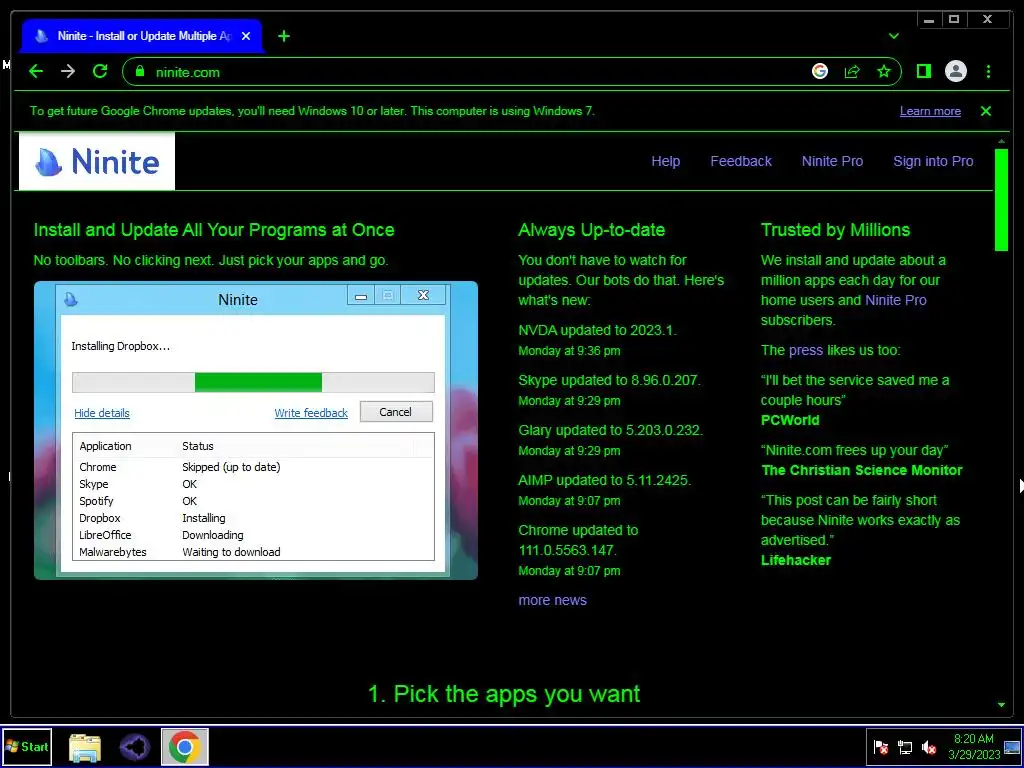1024x768 pixels.
Task: Click 'NVDA updated to 2023.1.' text
Action: [x=597, y=330]
